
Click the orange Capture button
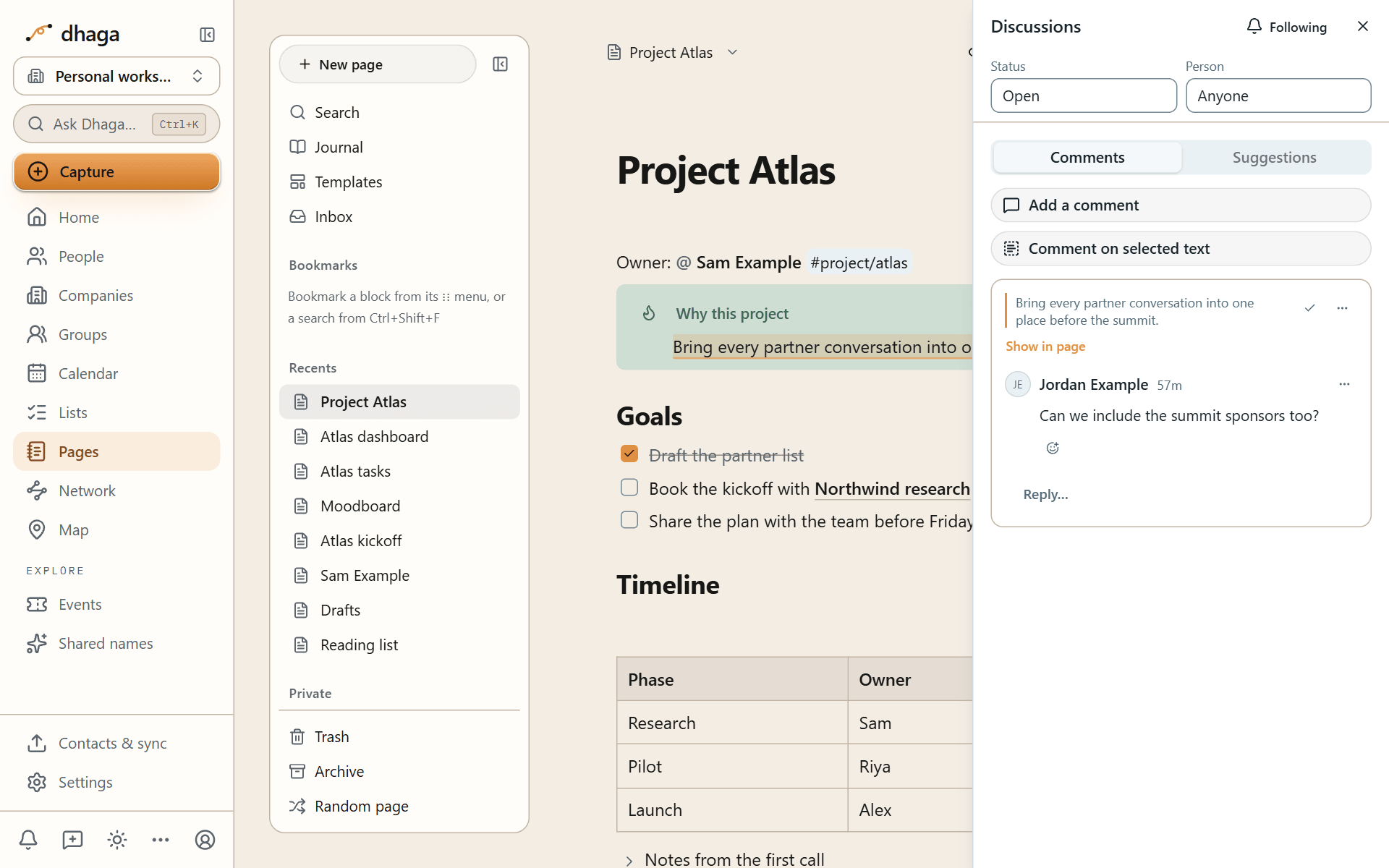pyautogui.click(x=116, y=171)
